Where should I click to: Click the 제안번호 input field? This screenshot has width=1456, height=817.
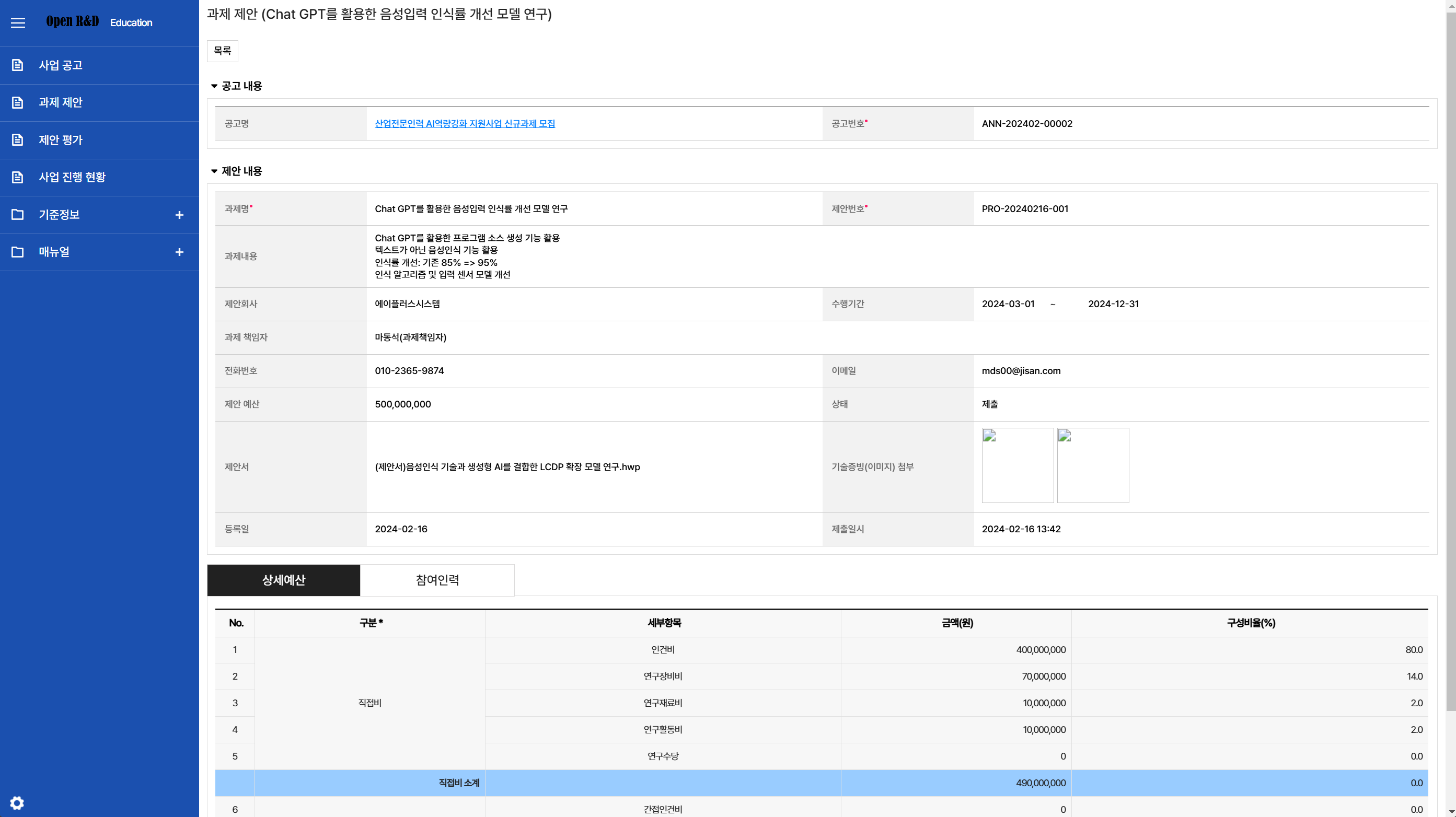pos(1200,208)
